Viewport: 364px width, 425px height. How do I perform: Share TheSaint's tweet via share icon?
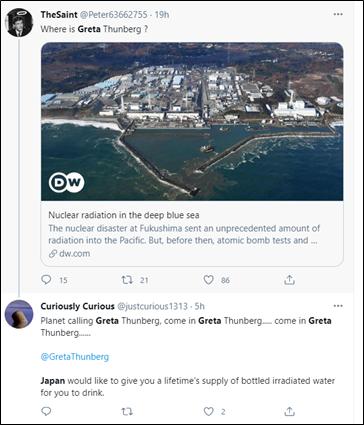[289, 280]
